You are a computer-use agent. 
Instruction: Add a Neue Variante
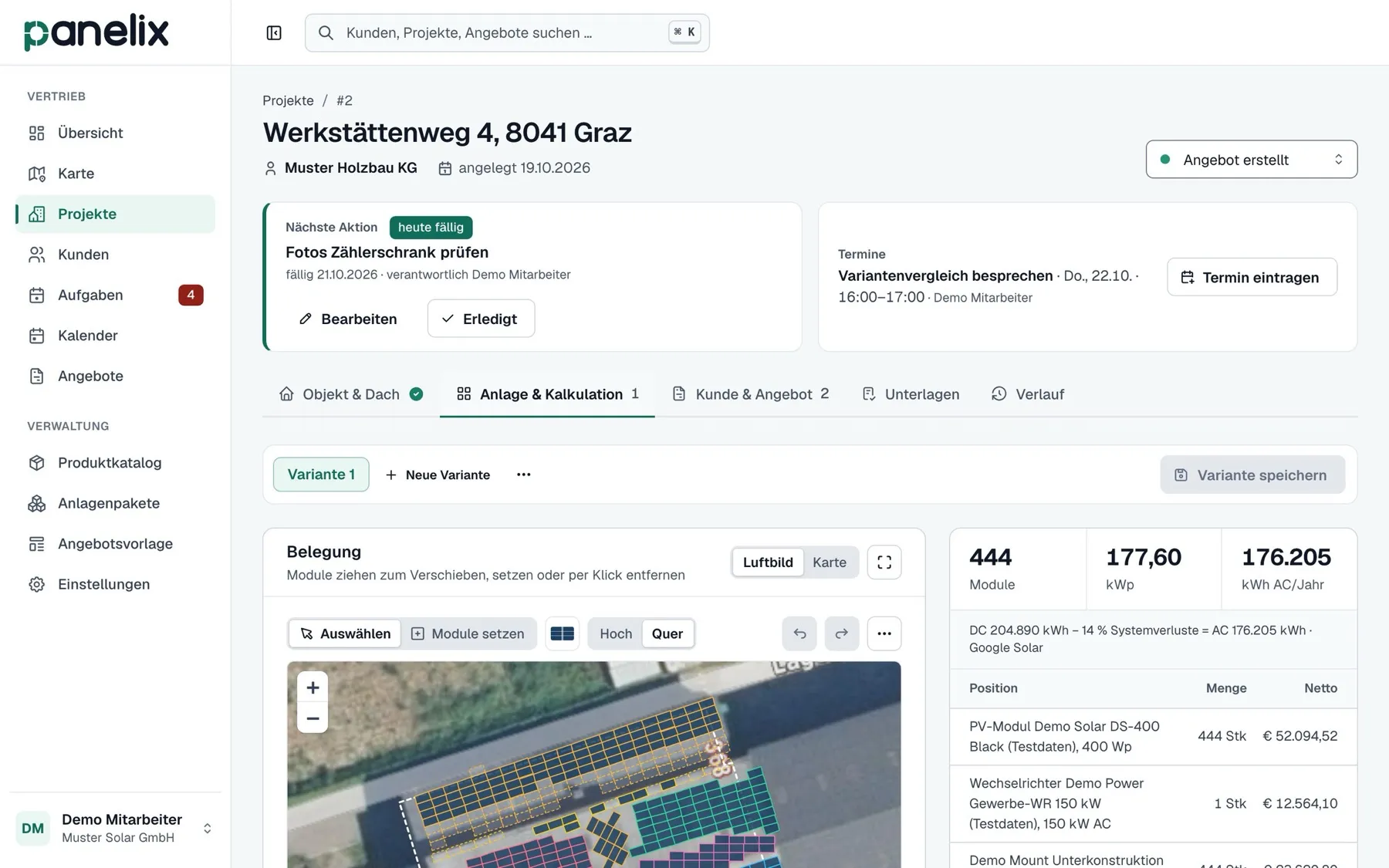click(x=438, y=475)
